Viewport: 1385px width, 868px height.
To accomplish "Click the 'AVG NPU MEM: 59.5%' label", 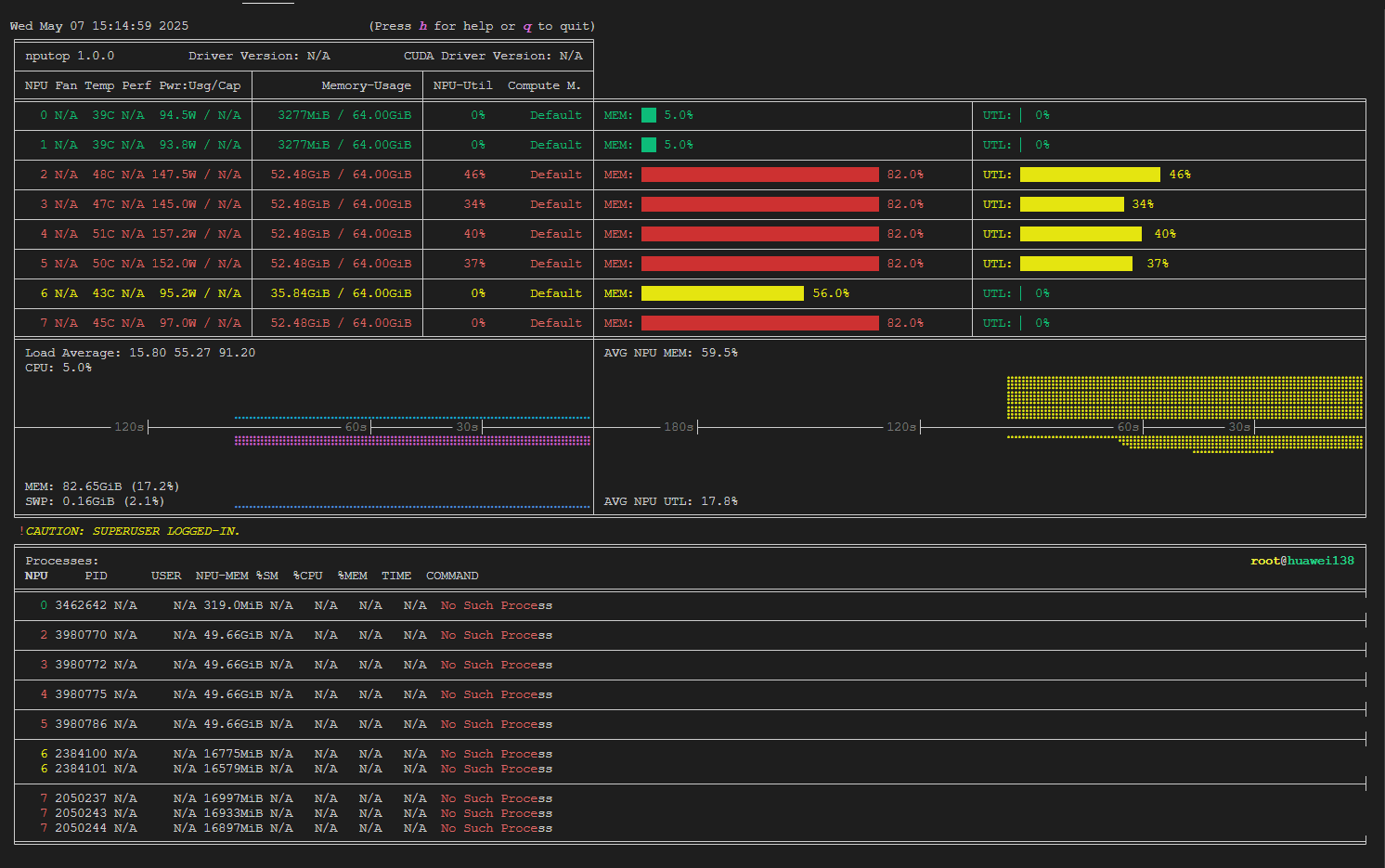I will tap(671, 353).
